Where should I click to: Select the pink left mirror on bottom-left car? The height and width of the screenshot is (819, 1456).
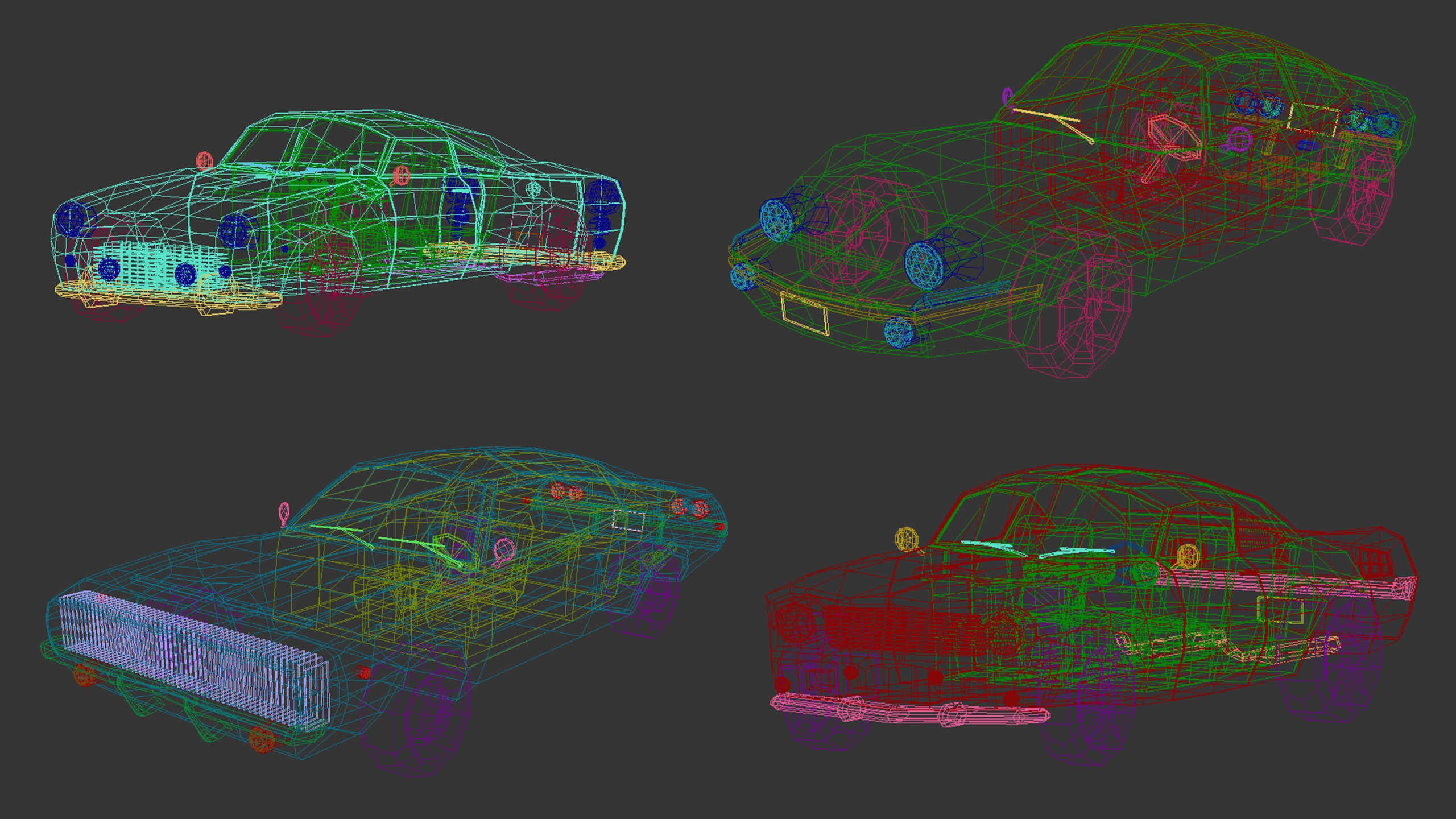pos(284,513)
